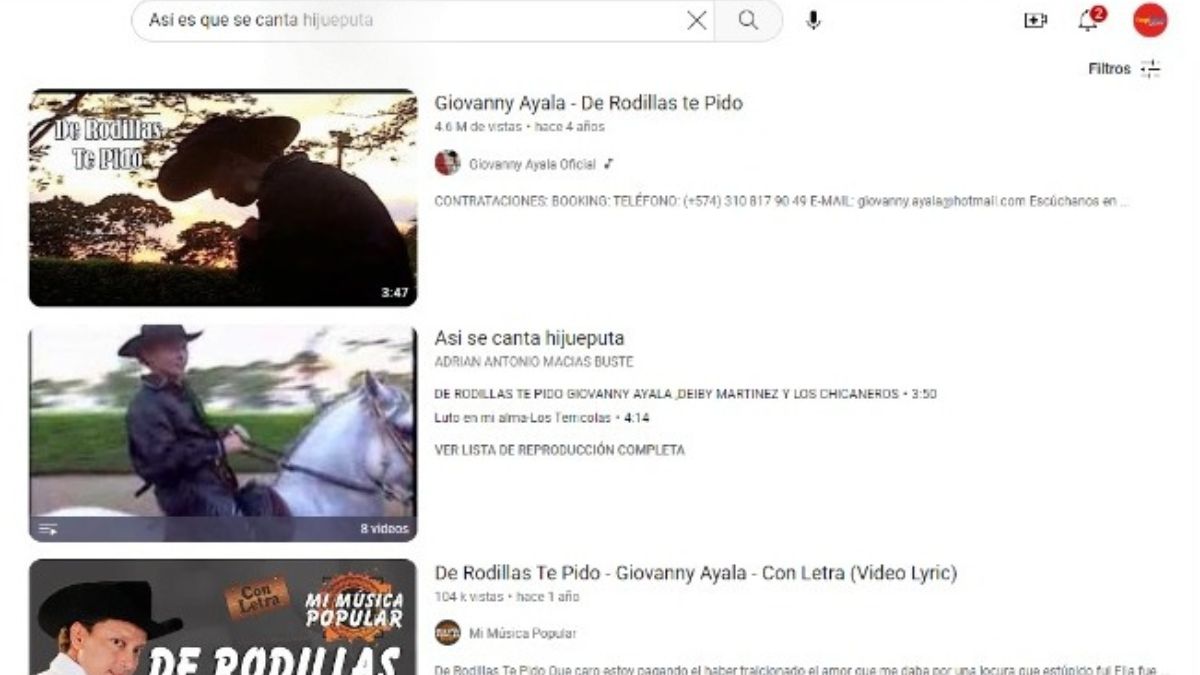This screenshot has height=675, width=1200.
Task: Activate voice search with the microphone icon
Action: tap(812, 18)
